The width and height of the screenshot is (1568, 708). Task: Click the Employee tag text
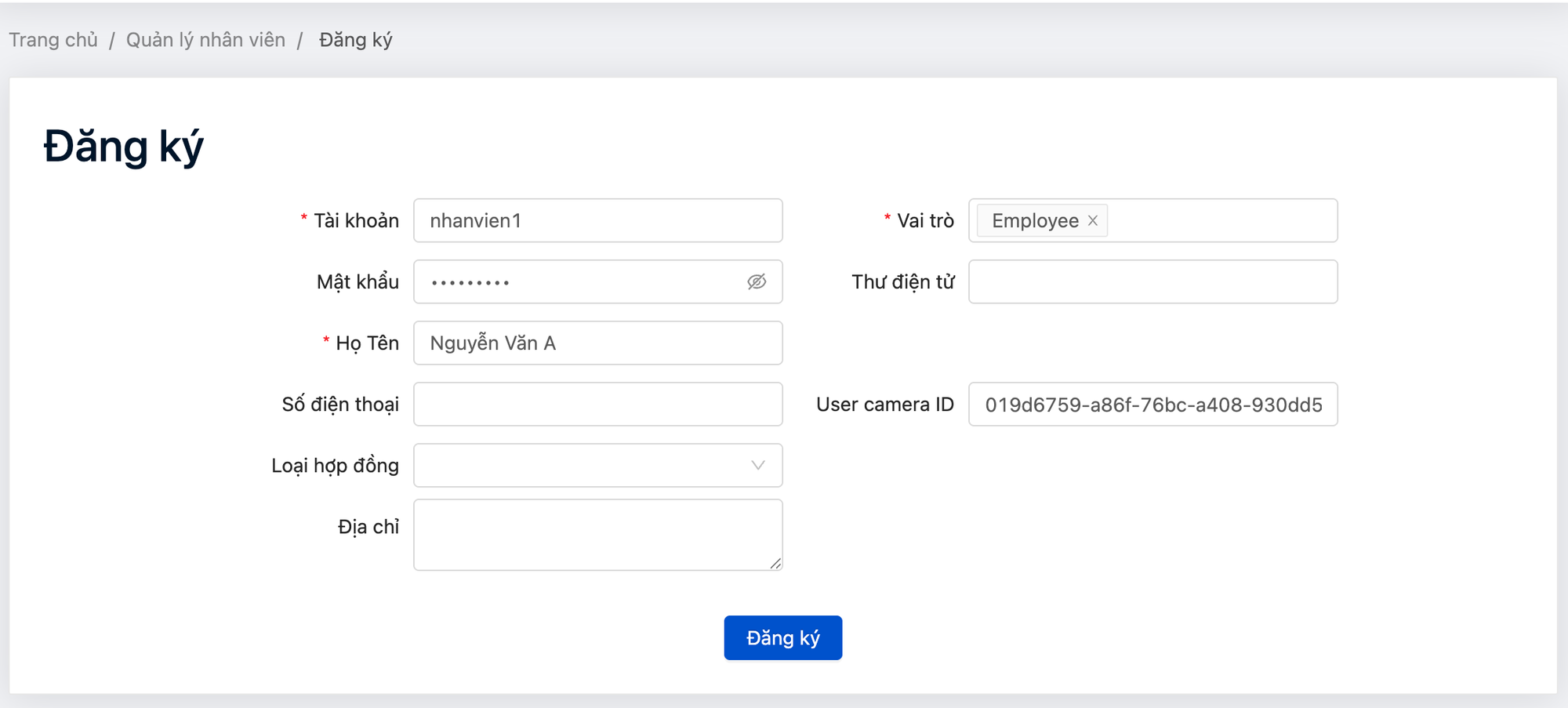(1035, 221)
